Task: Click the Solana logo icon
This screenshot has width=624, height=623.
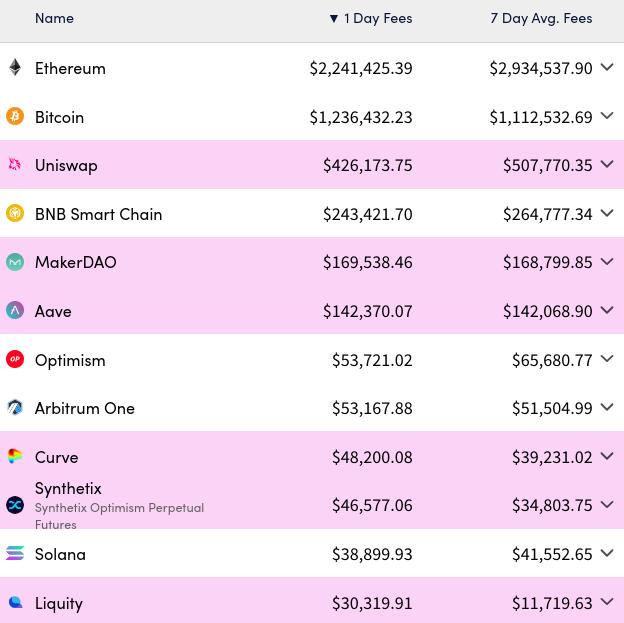Action: point(15,554)
